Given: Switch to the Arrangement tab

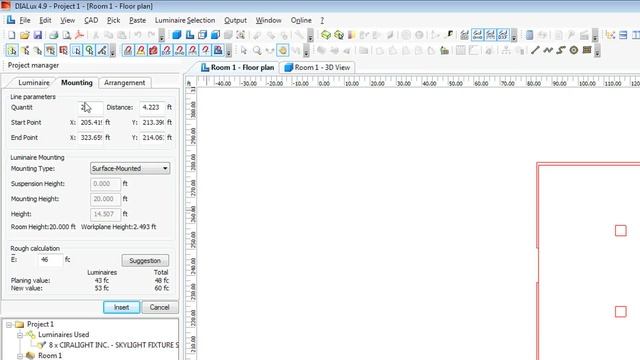Looking at the screenshot, I should 124,82.
